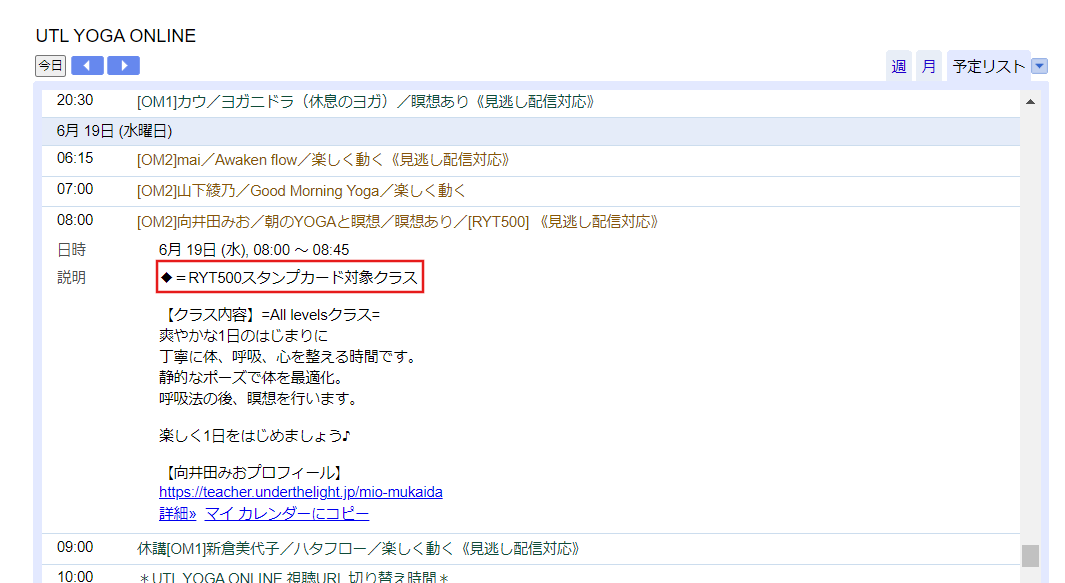
Task: Click the 【クラス内容】=All levelsクラス= line
Action: pos(270,315)
